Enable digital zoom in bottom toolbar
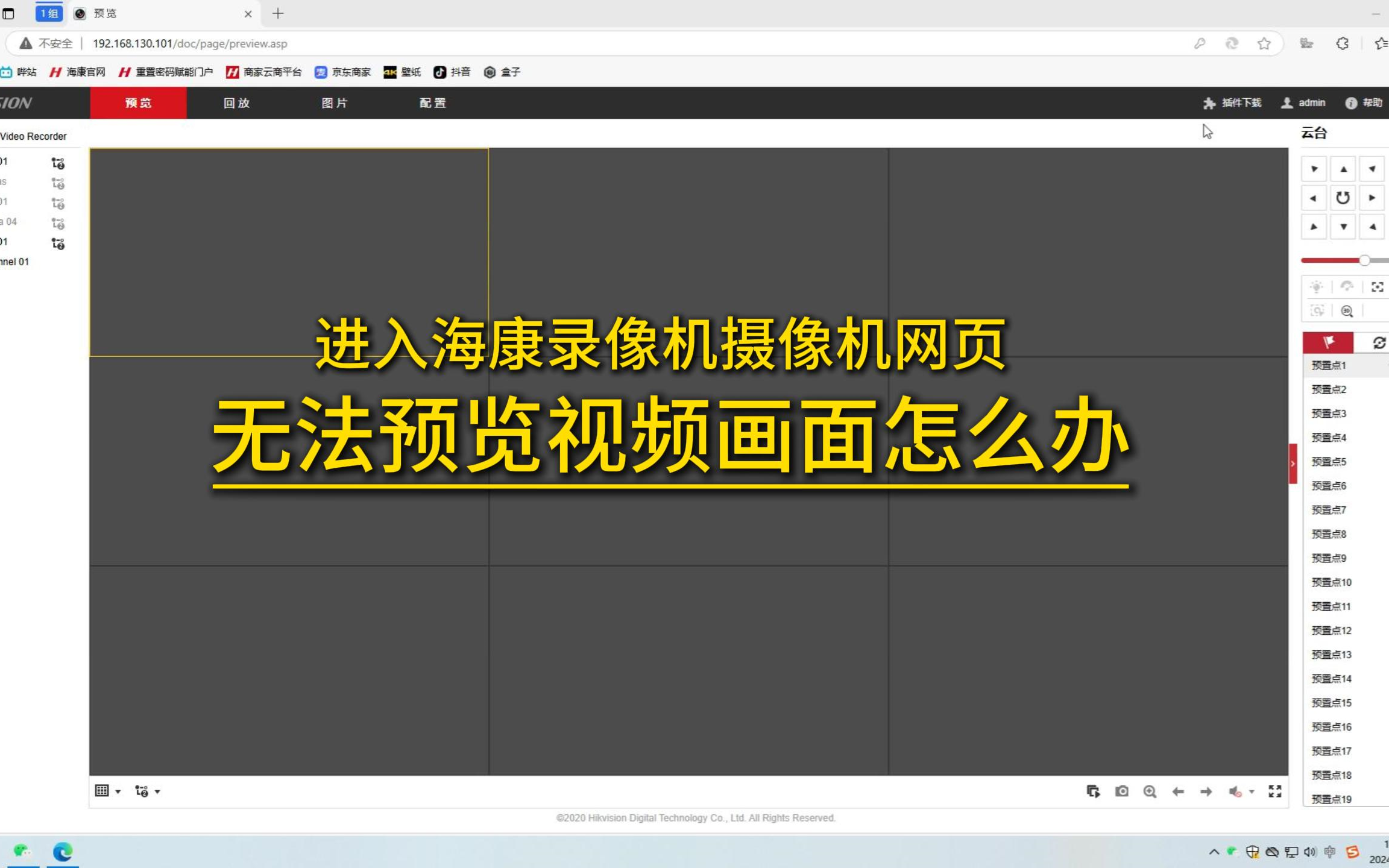1389x868 pixels. pos(1150,791)
